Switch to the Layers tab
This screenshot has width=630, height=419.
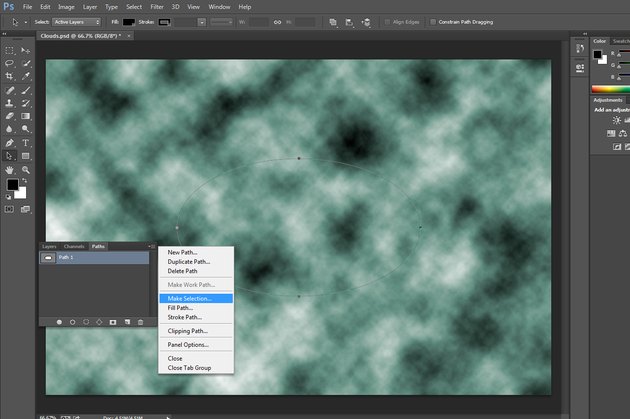click(x=49, y=246)
